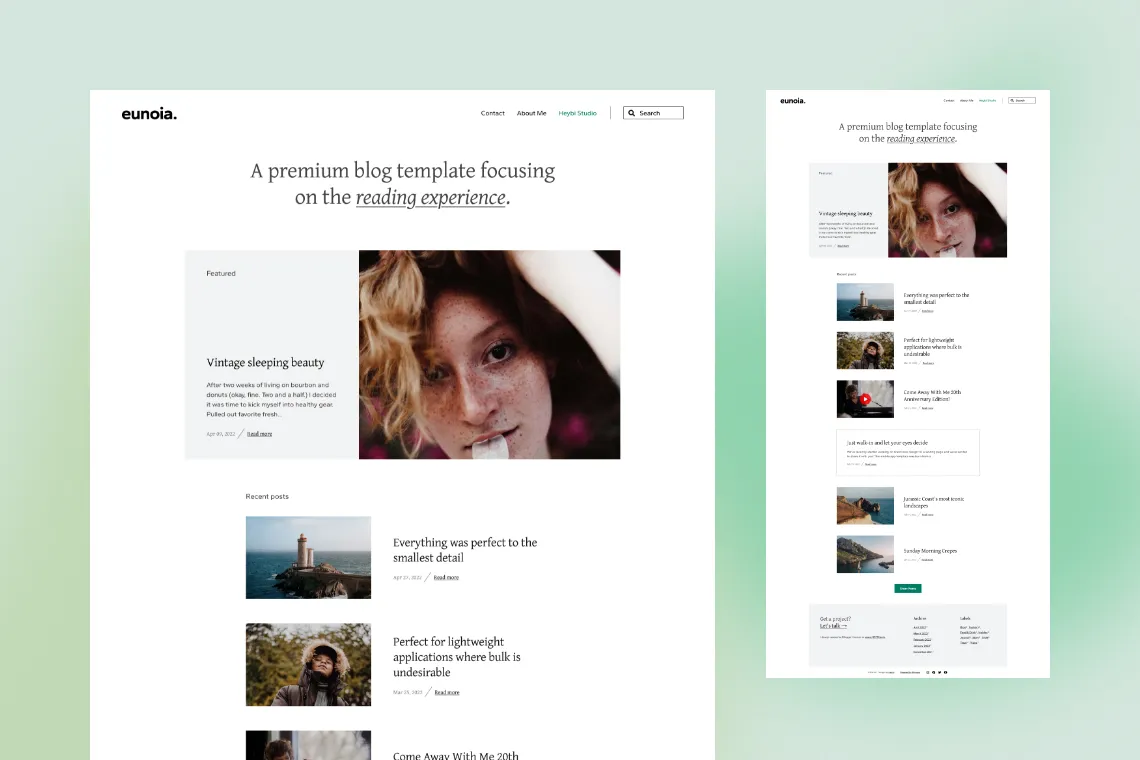Screen dimensions: 1140x760
Task: Click Read more under 'Perfect for lightweight' post
Action: [447, 692]
